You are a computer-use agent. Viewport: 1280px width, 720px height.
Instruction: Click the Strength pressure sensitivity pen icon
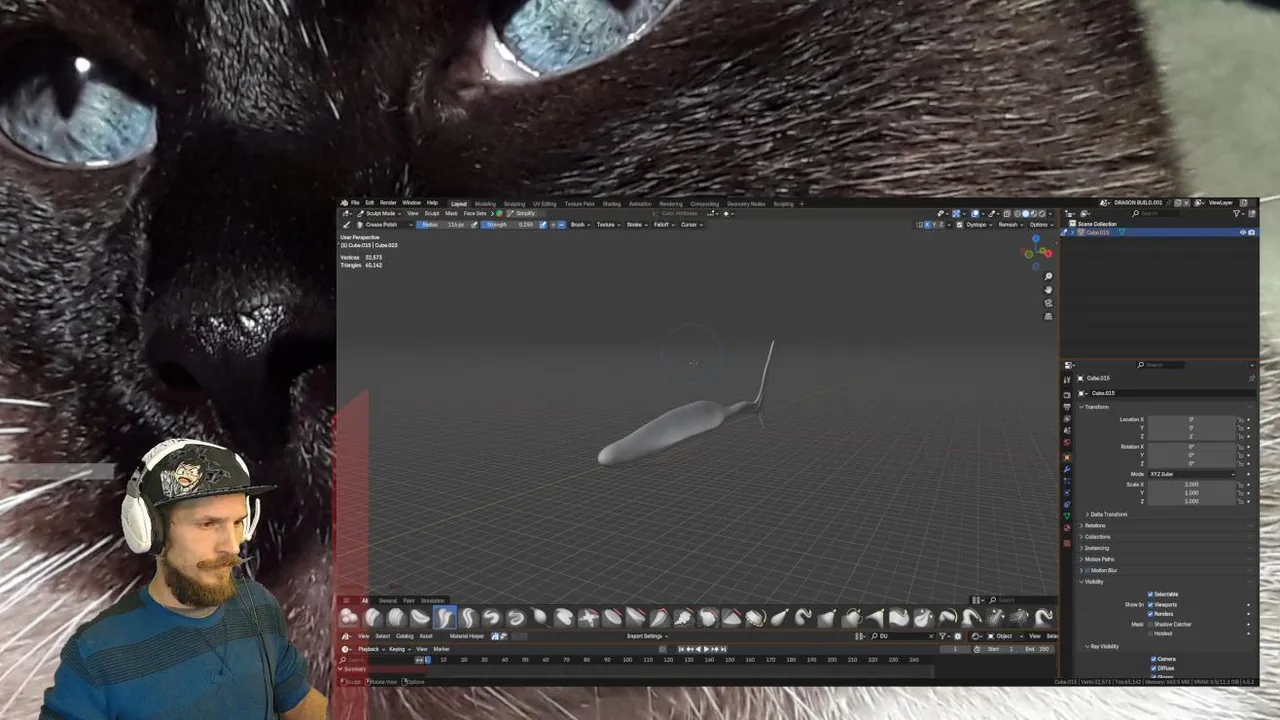(x=543, y=224)
